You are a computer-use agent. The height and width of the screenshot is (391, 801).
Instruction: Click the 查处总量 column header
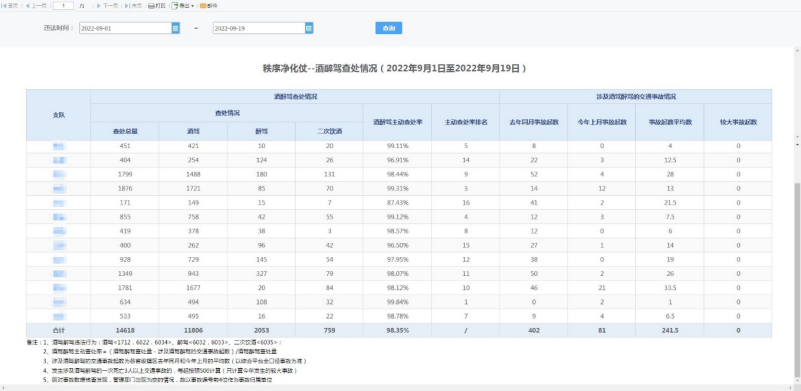[x=125, y=131]
